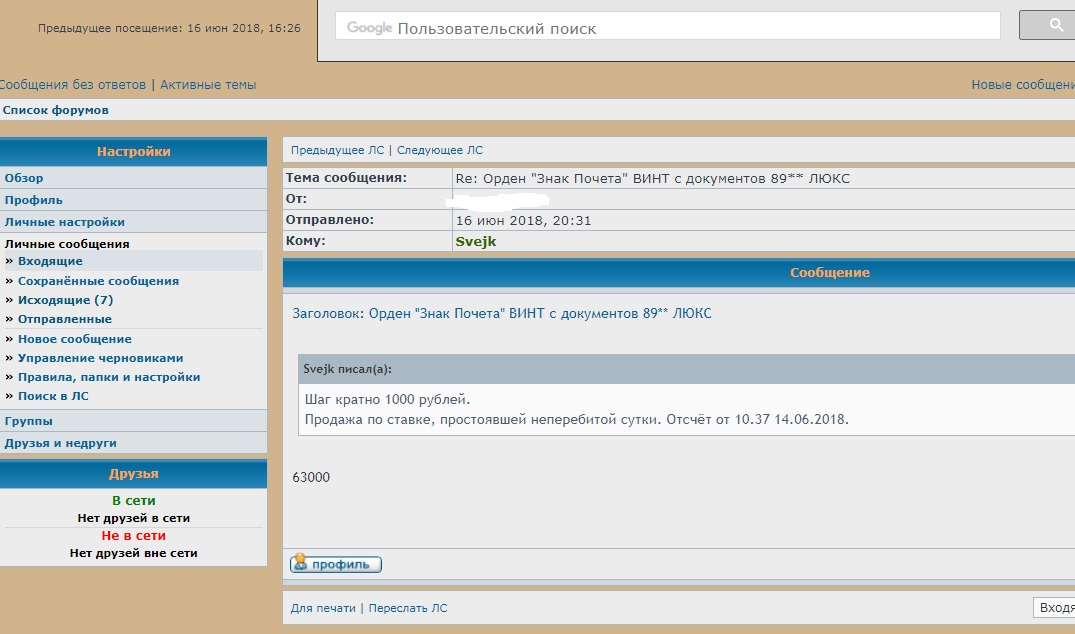Open 'Поиск в ЛС' search page
The width and height of the screenshot is (1075, 634).
(54, 396)
